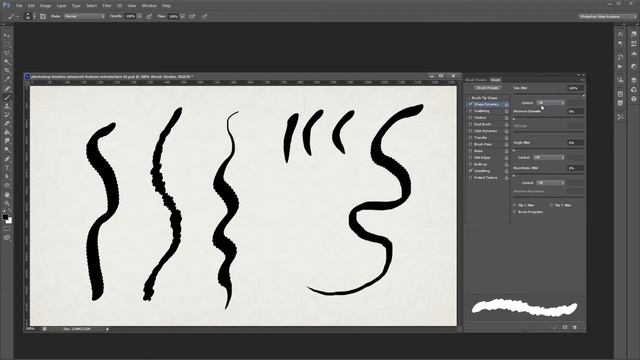Click the Minimum Diameter value field
Viewport: 640px width, 360px height.
tap(576, 111)
